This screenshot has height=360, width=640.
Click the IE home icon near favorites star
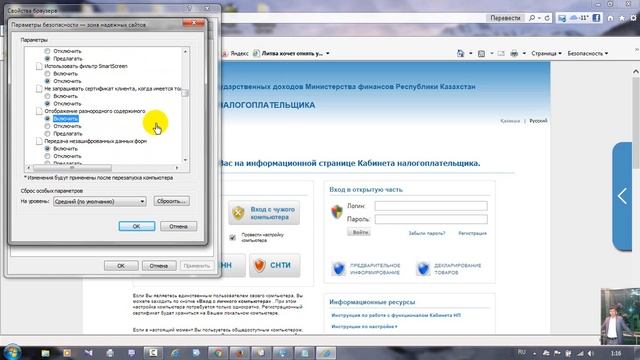click(611, 18)
